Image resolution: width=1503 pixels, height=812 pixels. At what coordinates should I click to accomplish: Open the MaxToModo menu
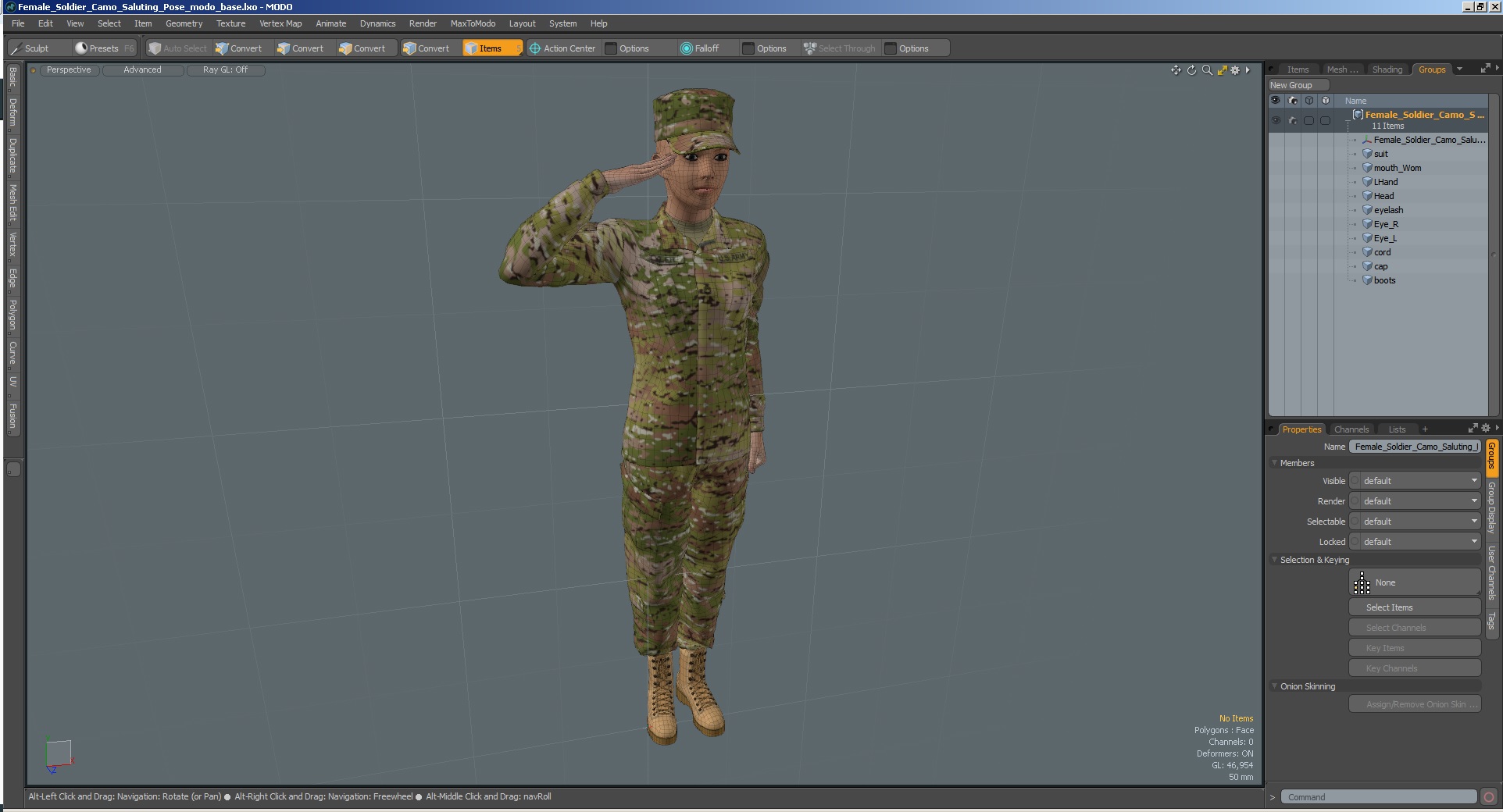pyautogui.click(x=473, y=23)
